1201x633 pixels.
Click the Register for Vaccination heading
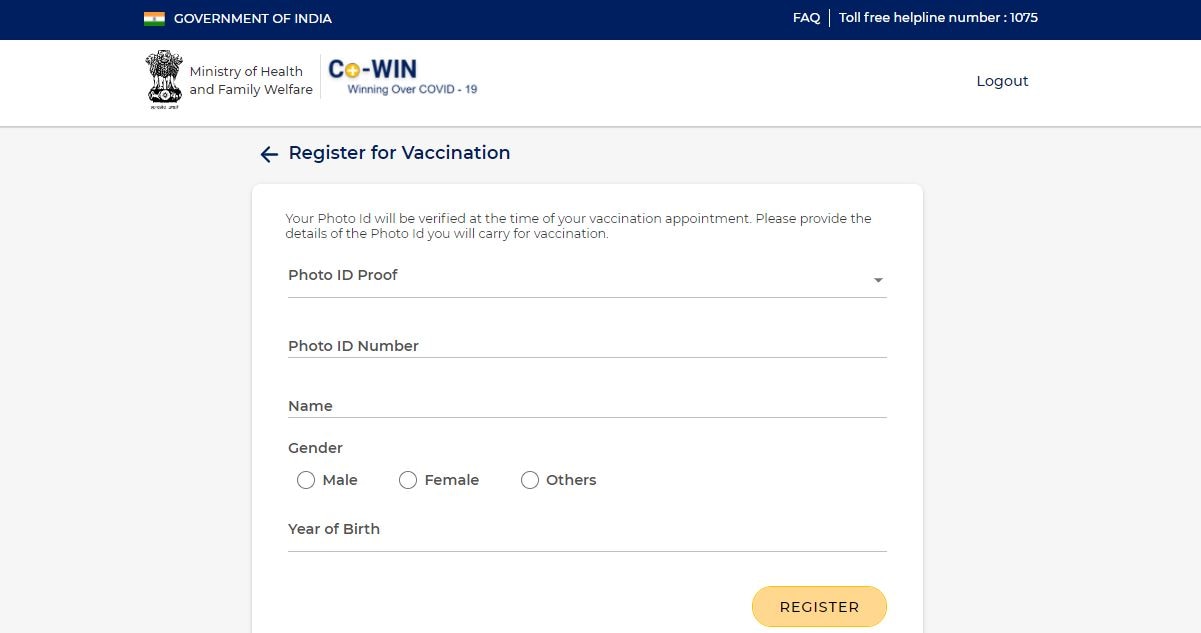point(399,153)
